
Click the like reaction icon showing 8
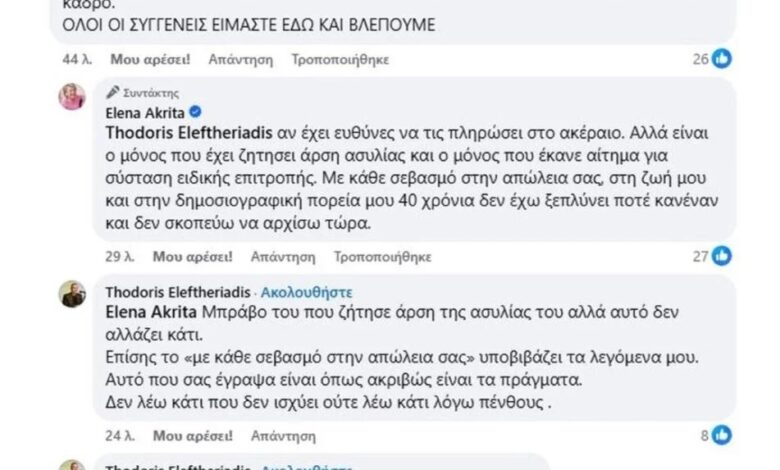pos(722,435)
